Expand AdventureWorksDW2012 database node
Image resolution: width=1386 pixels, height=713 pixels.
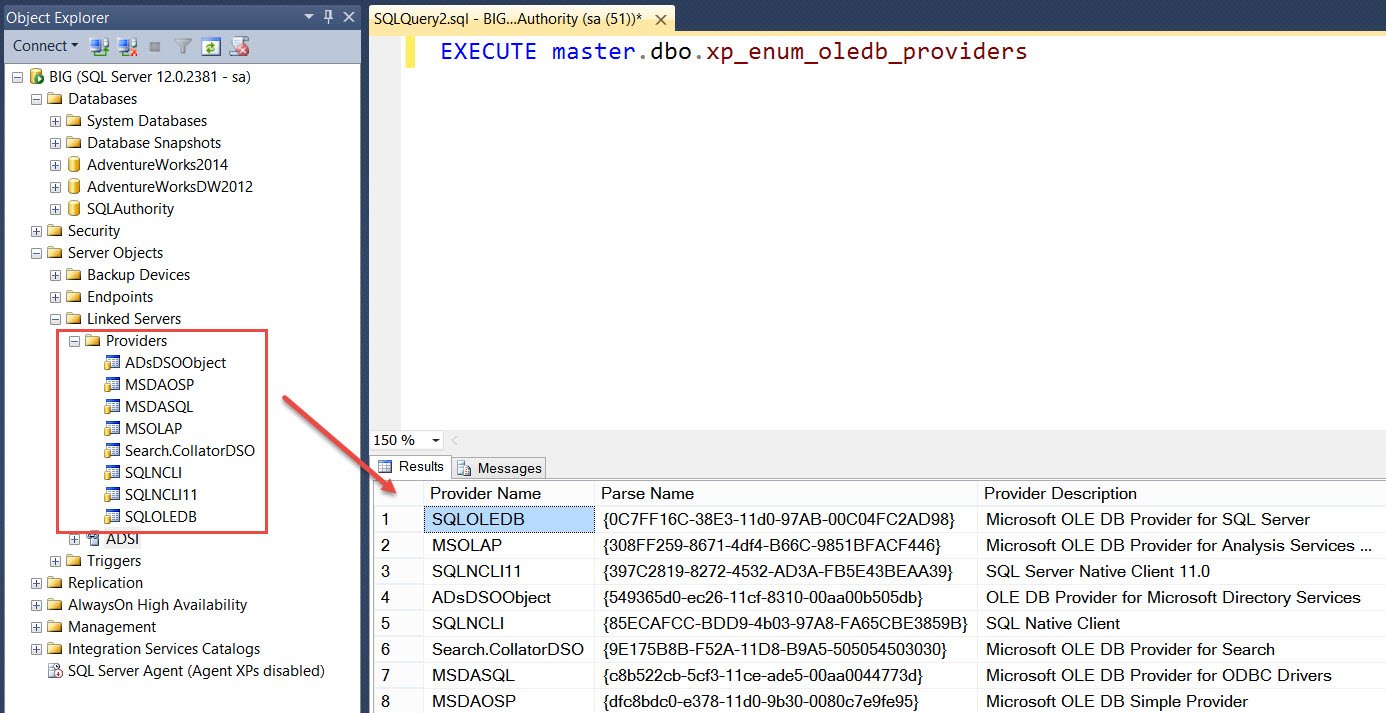coord(56,187)
